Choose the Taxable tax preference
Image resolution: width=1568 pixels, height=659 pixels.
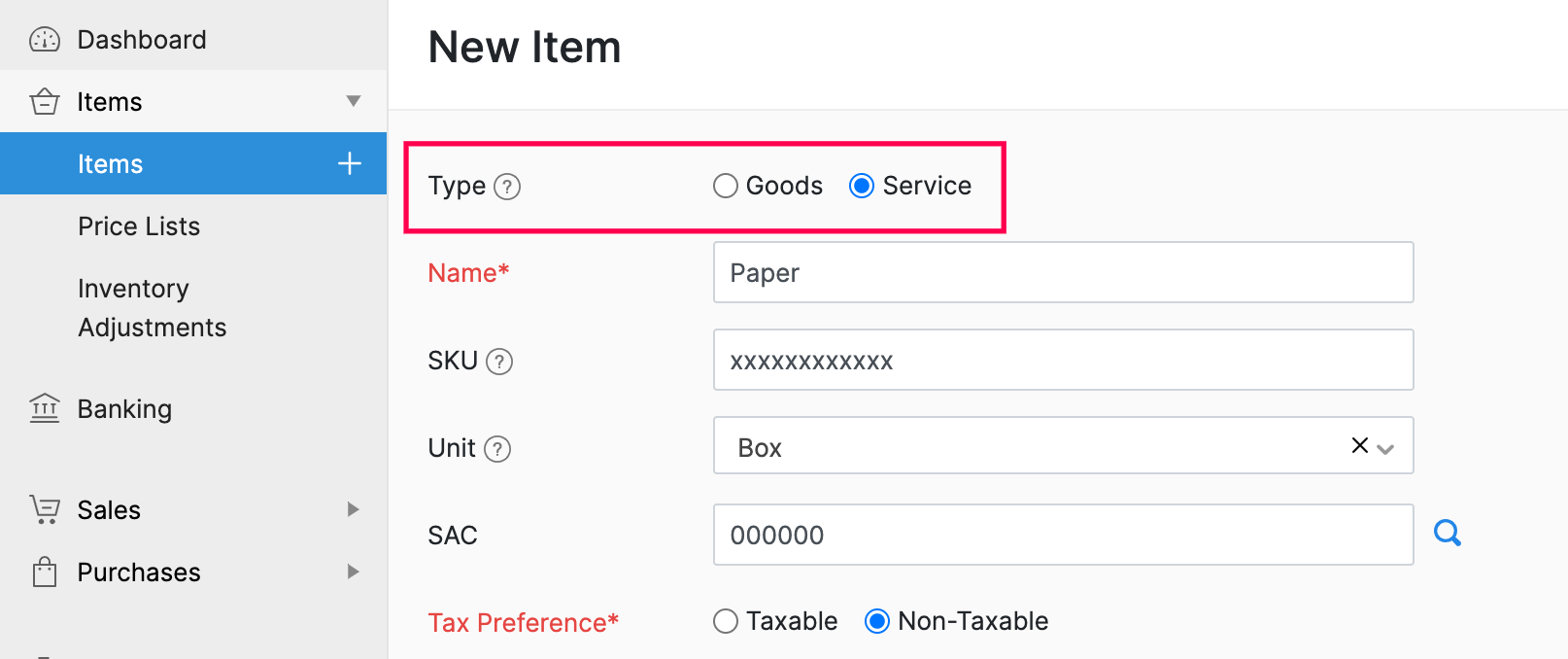(x=726, y=621)
